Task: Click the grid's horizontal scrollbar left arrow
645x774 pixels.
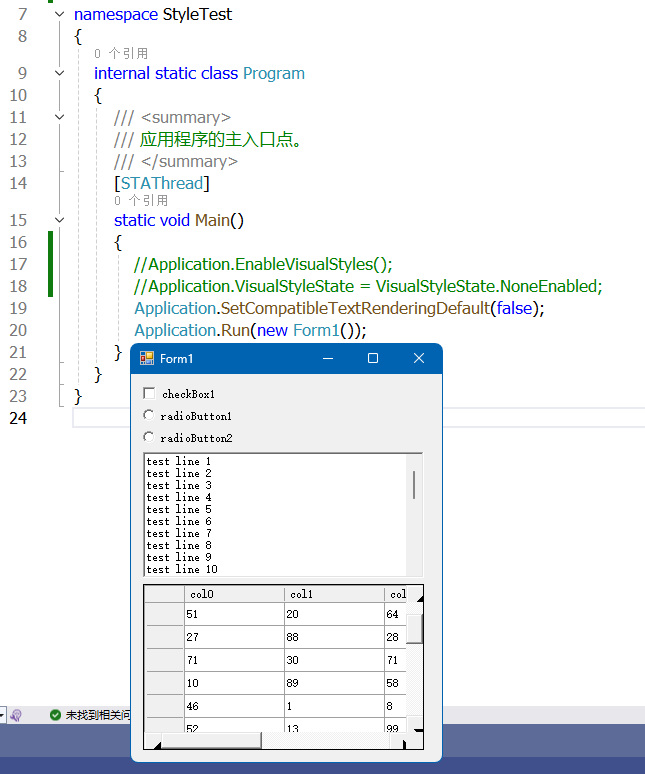Action: tap(154, 741)
